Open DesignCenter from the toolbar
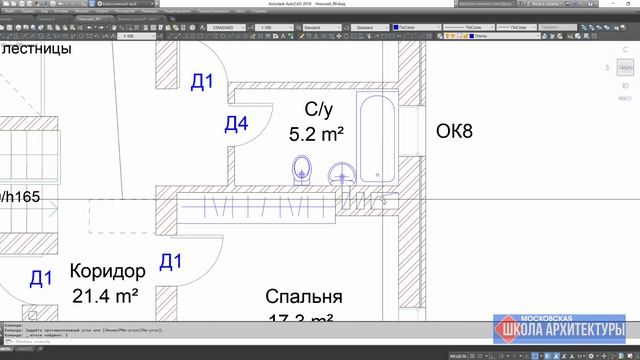Screen dimensions: 640x360 pyautogui.click(x=153, y=27)
